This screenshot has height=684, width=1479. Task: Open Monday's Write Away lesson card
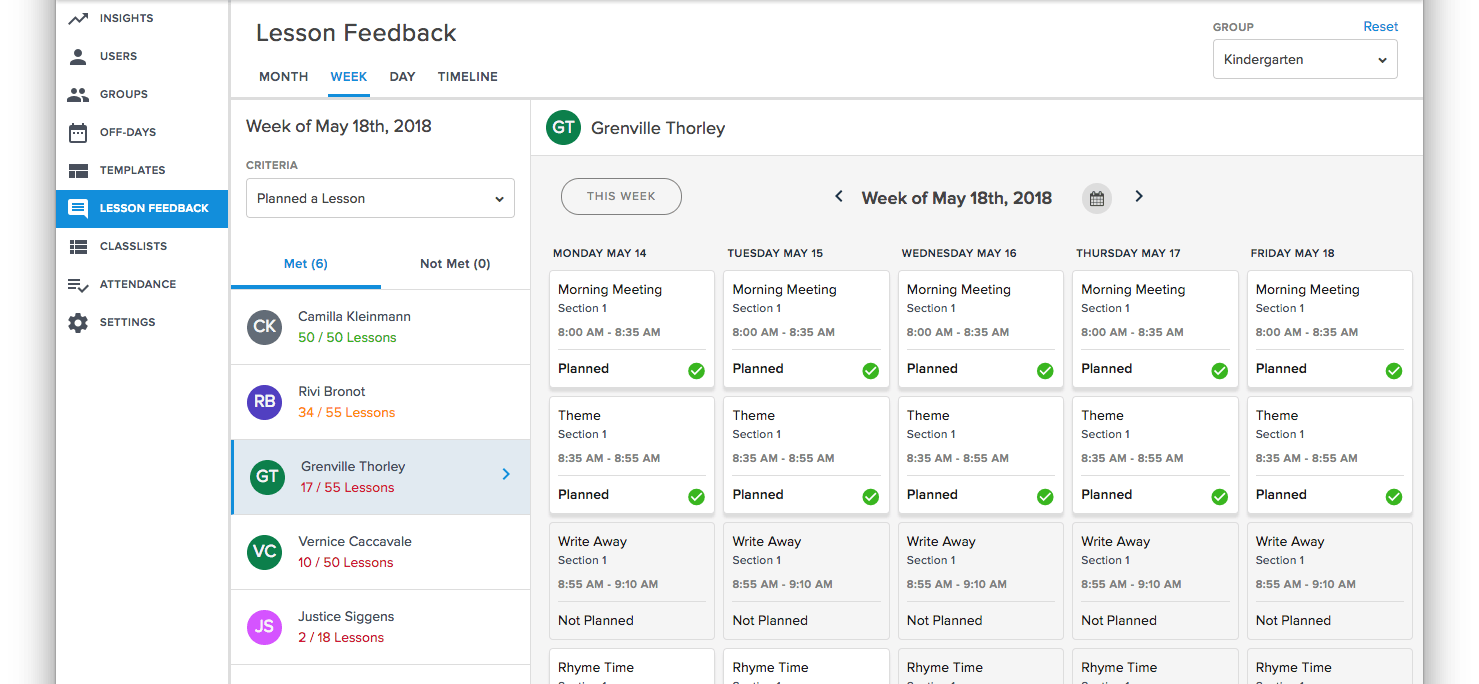pyautogui.click(x=632, y=581)
